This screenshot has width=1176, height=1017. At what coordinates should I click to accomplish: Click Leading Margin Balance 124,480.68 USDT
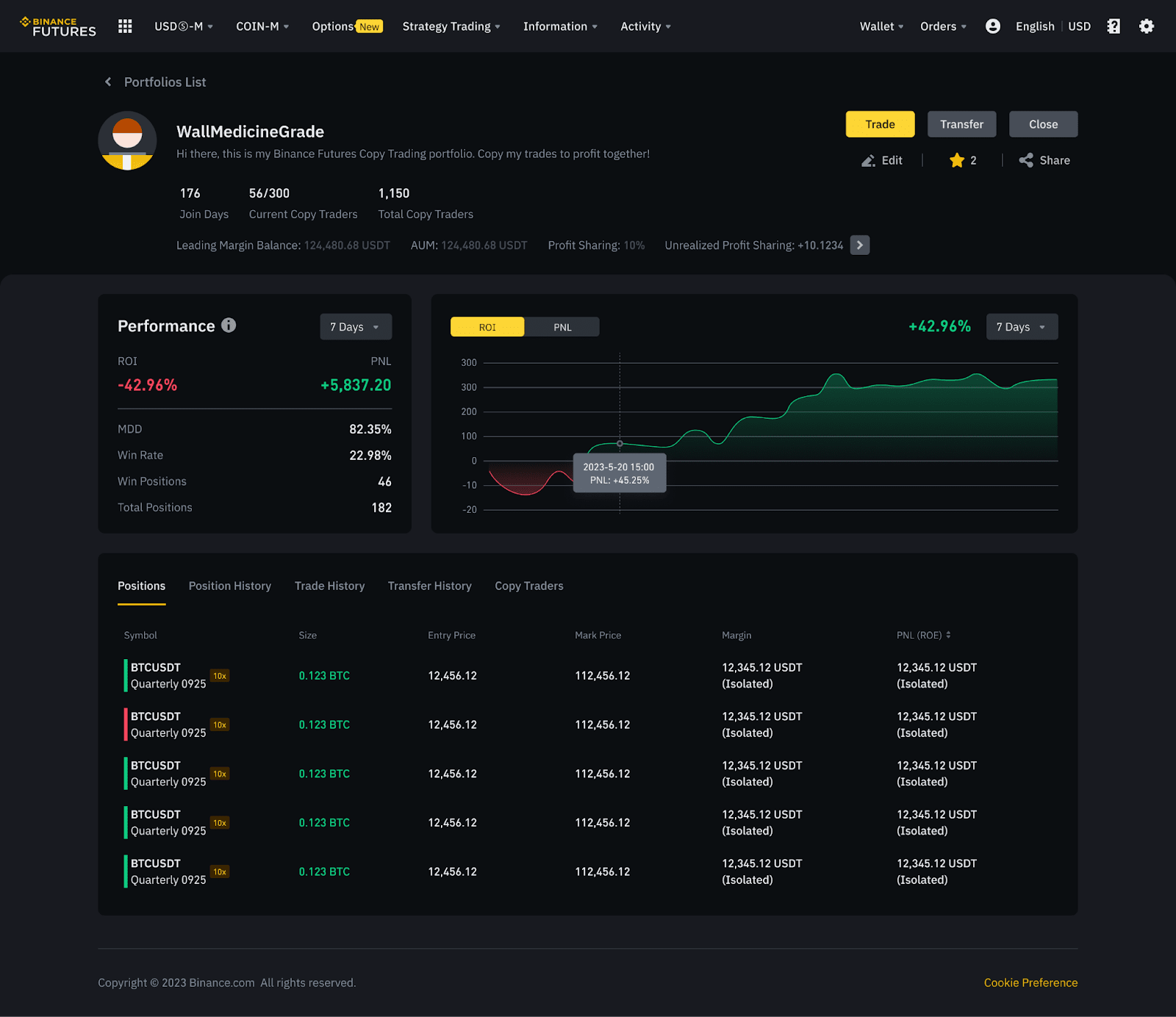click(x=347, y=245)
